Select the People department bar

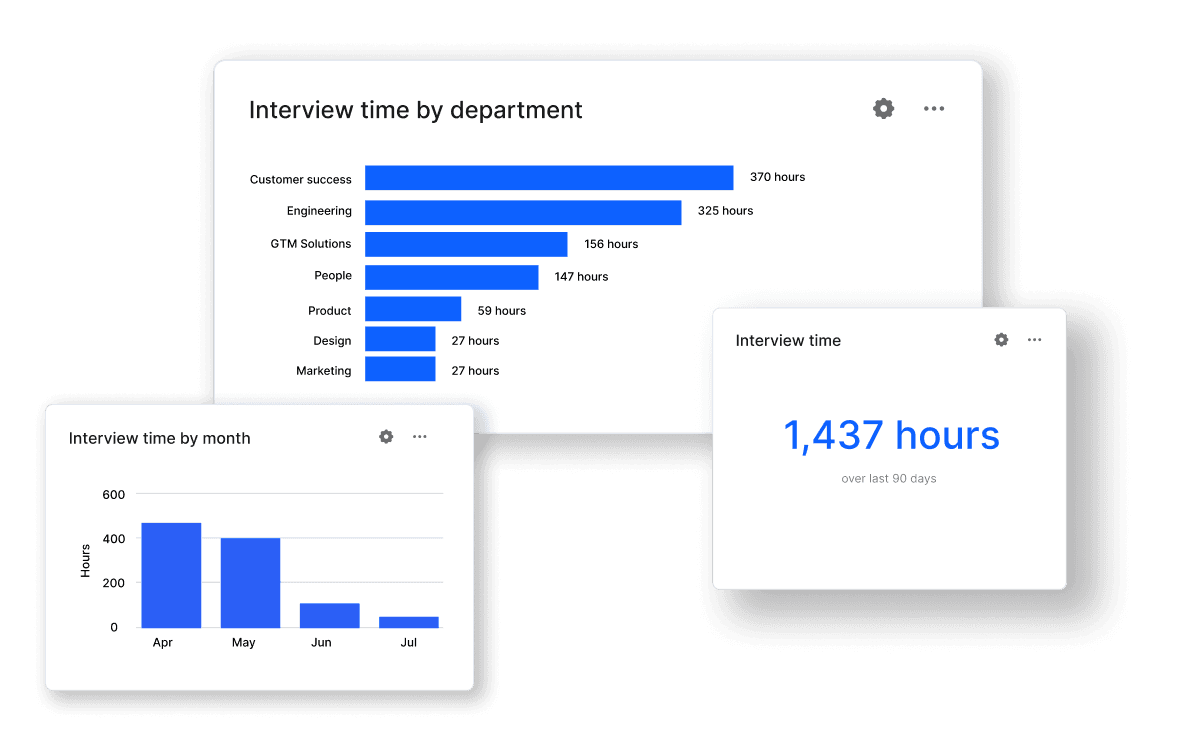(451, 277)
